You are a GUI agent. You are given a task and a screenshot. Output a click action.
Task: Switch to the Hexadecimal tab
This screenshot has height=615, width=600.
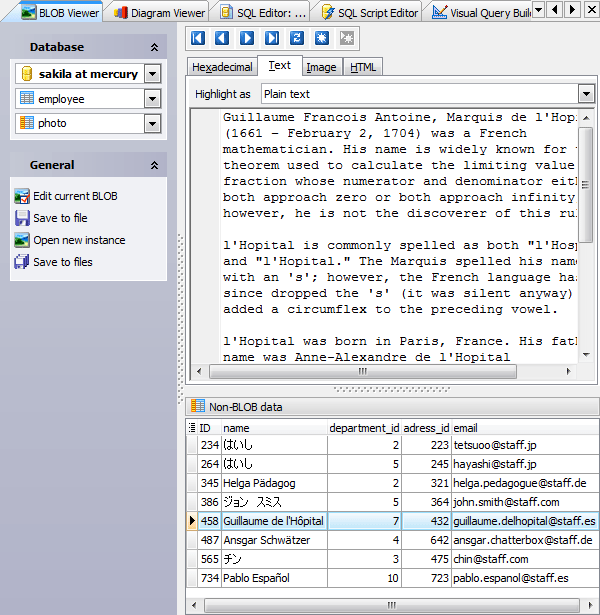[222, 67]
